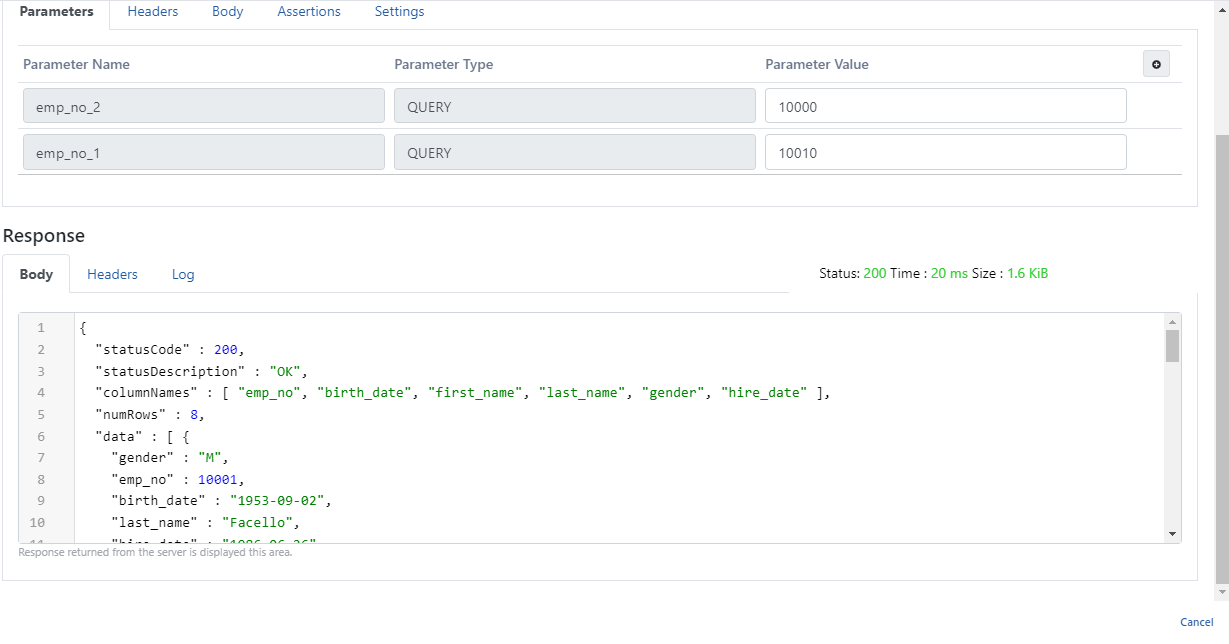
Task: View the response Headers tab
Action: 112,274
